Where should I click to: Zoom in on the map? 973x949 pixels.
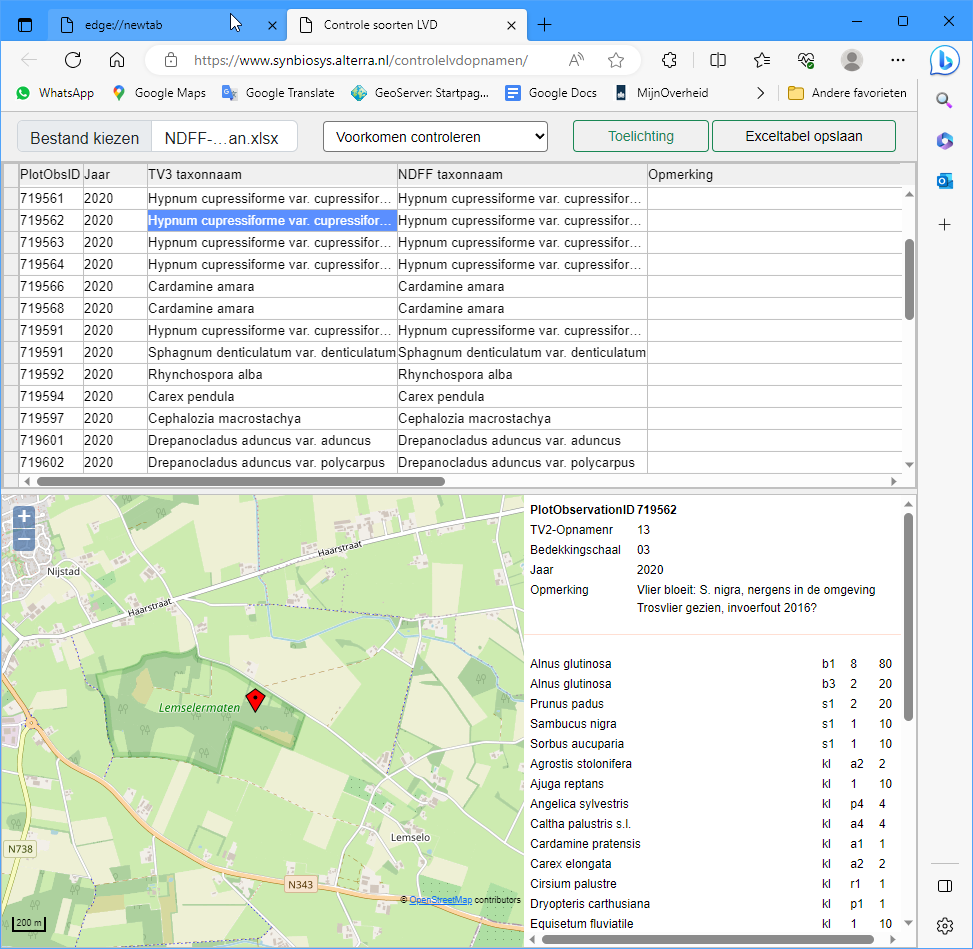point(24,518)
